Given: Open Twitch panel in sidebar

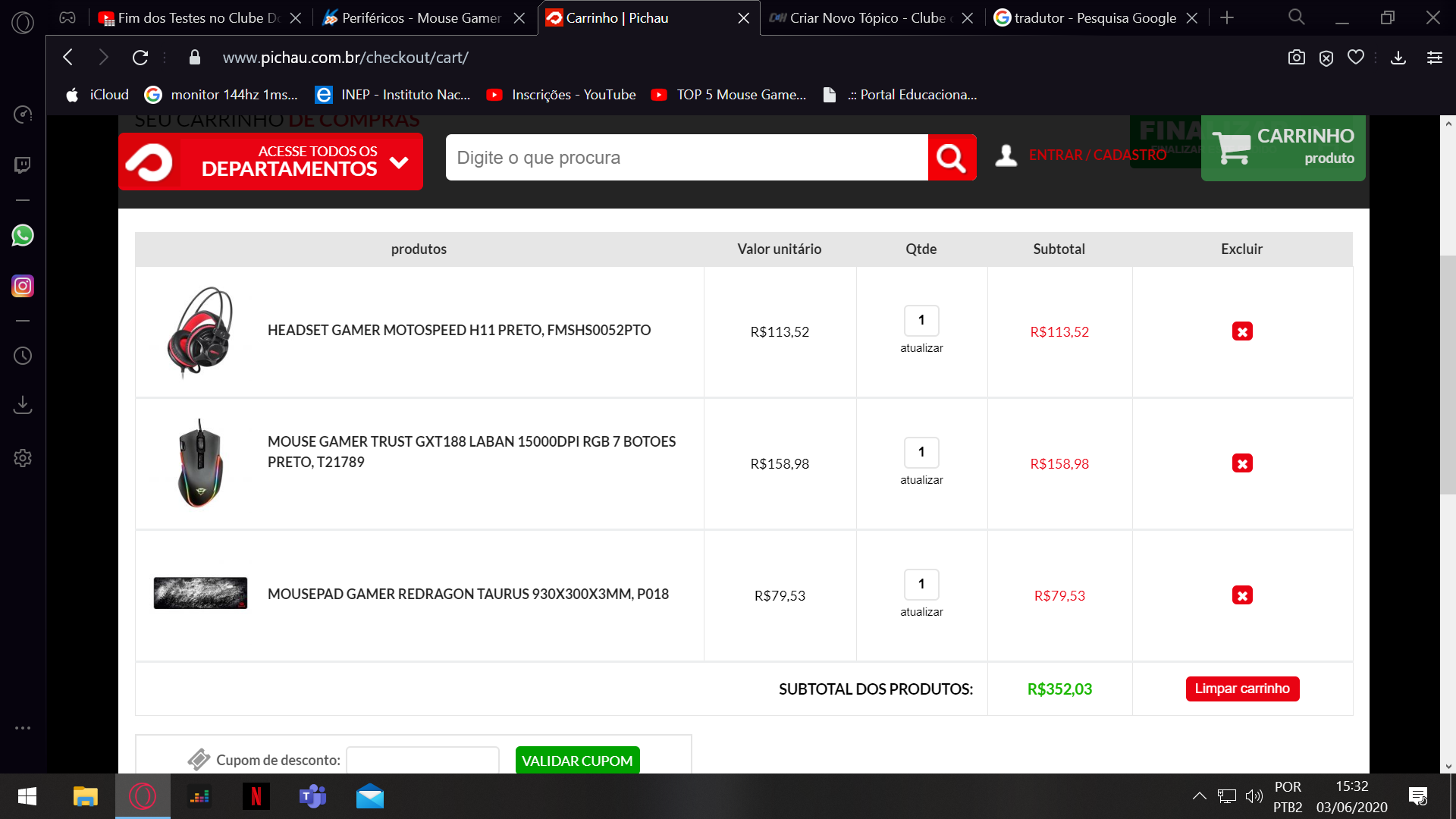Looking at the screenshot, I should click(23, 165).
